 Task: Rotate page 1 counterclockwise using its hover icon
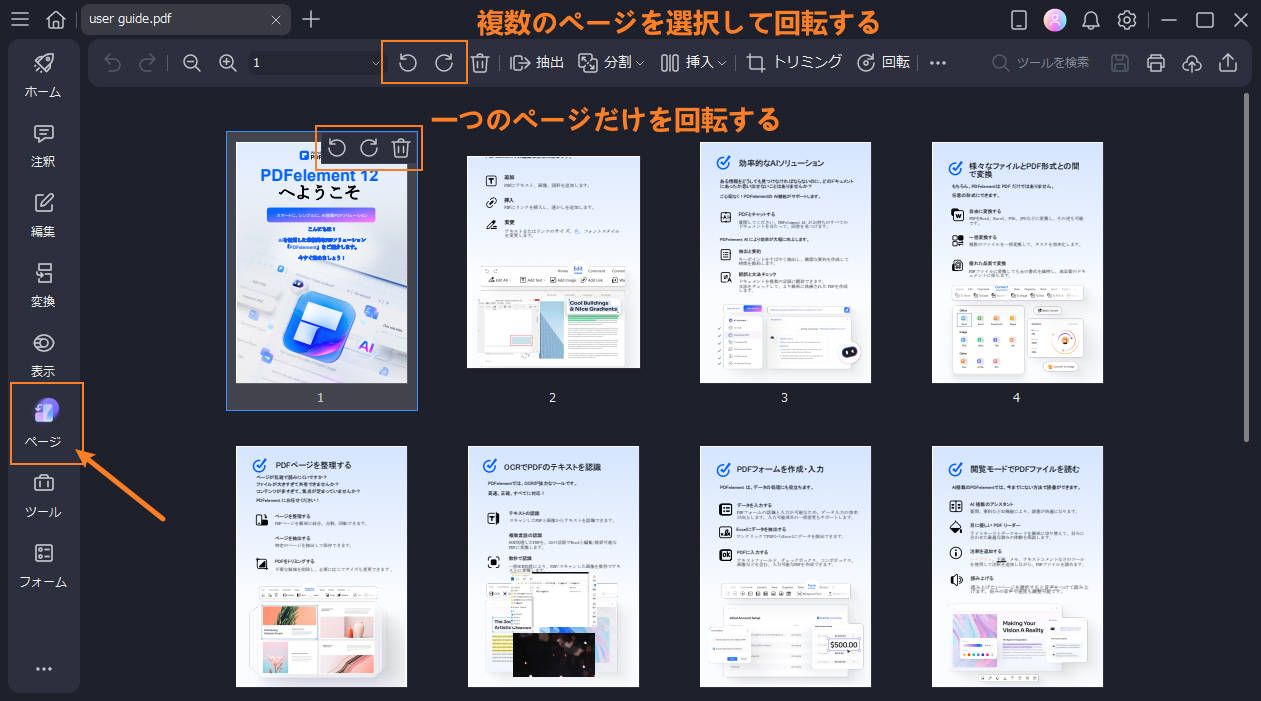pyautogui.click(x=337, y=147)
